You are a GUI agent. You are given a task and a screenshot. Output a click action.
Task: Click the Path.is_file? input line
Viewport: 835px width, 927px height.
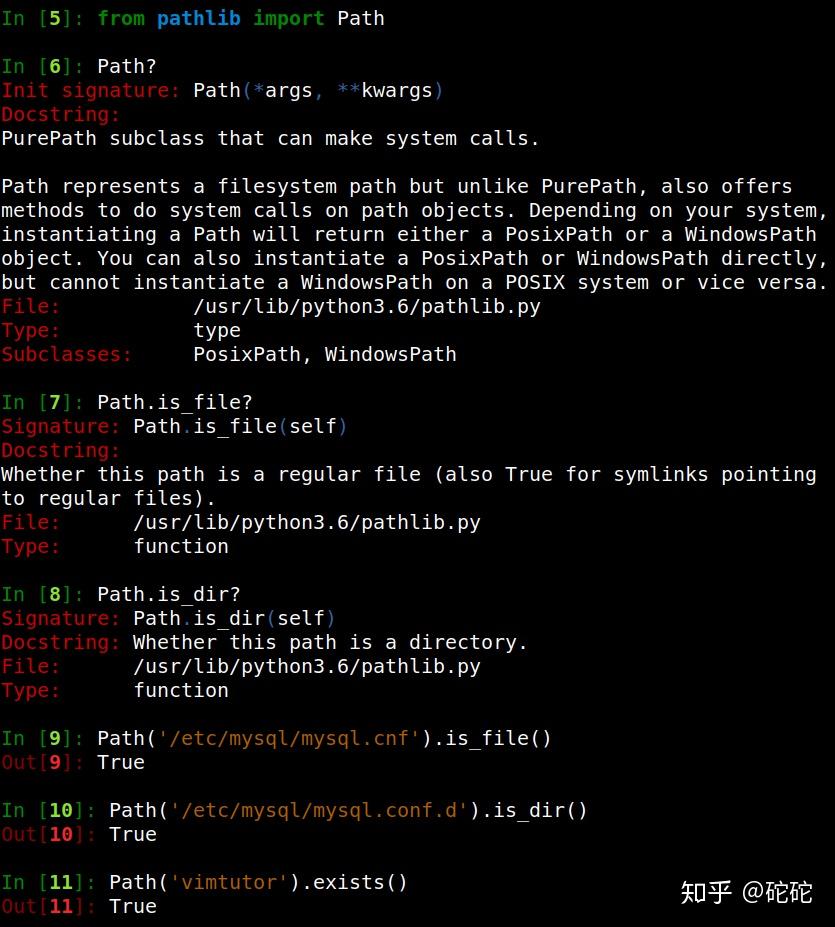point(174,403)
